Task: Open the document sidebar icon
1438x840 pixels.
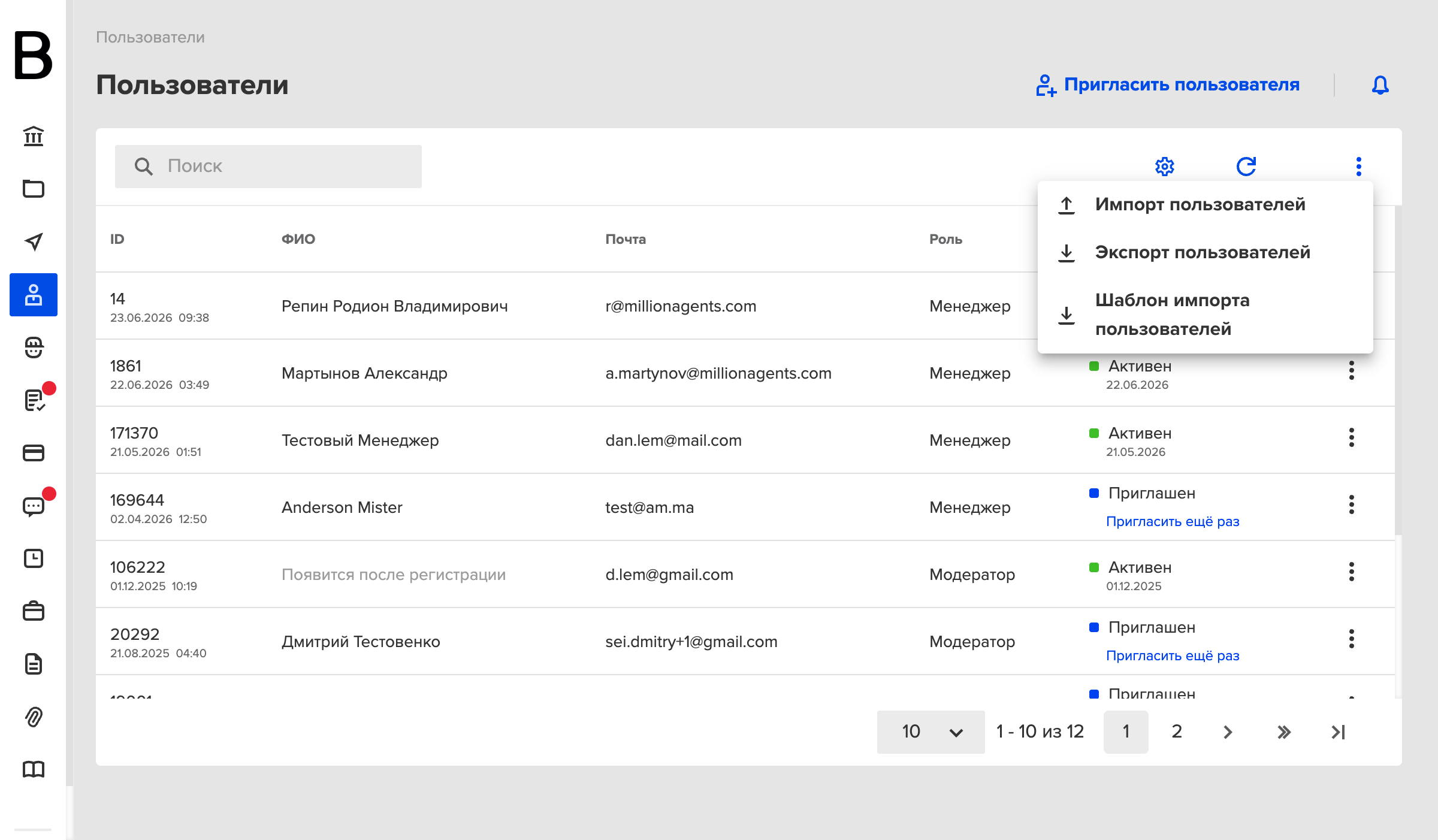Action: click(x=34, y=664)
